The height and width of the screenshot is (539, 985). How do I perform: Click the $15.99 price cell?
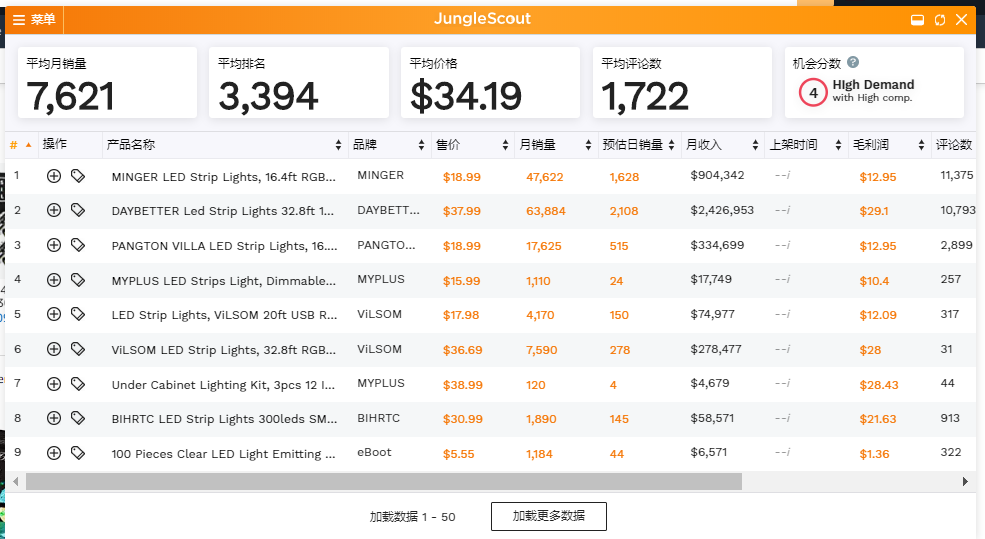[462, 281]
